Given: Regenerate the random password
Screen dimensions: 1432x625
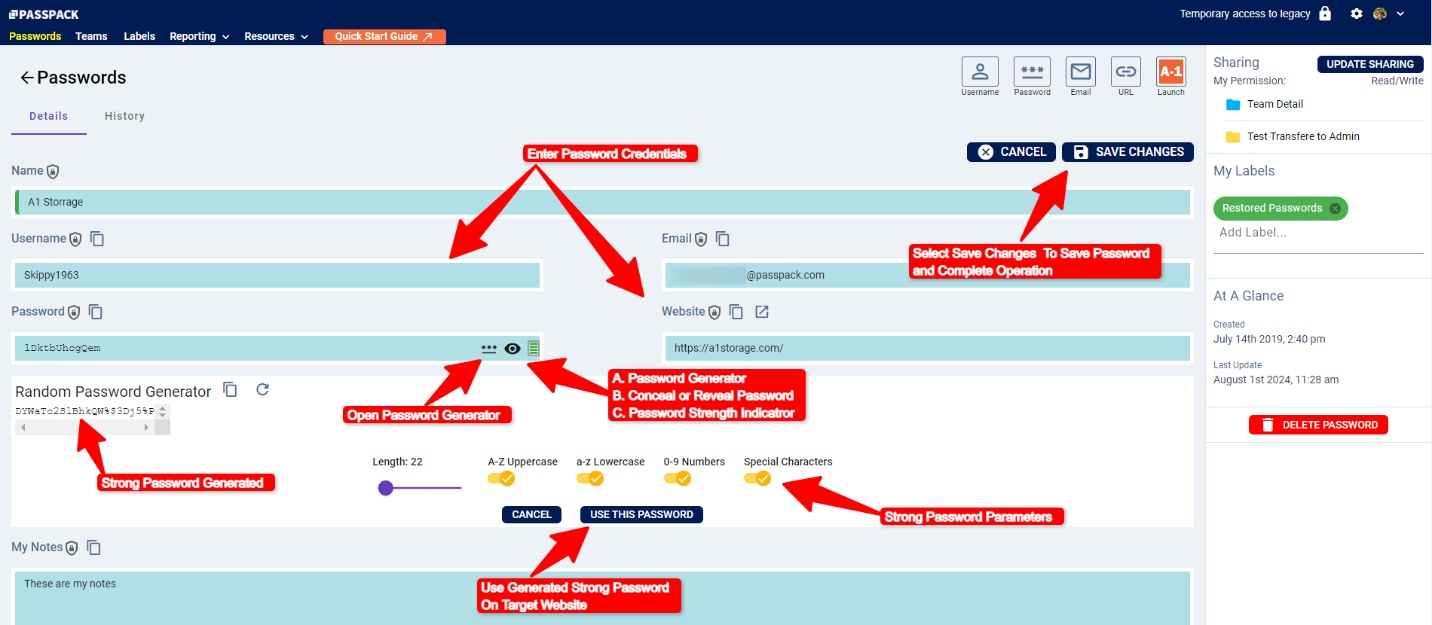Looking at the screenshot, I should [x=263, y=390].
